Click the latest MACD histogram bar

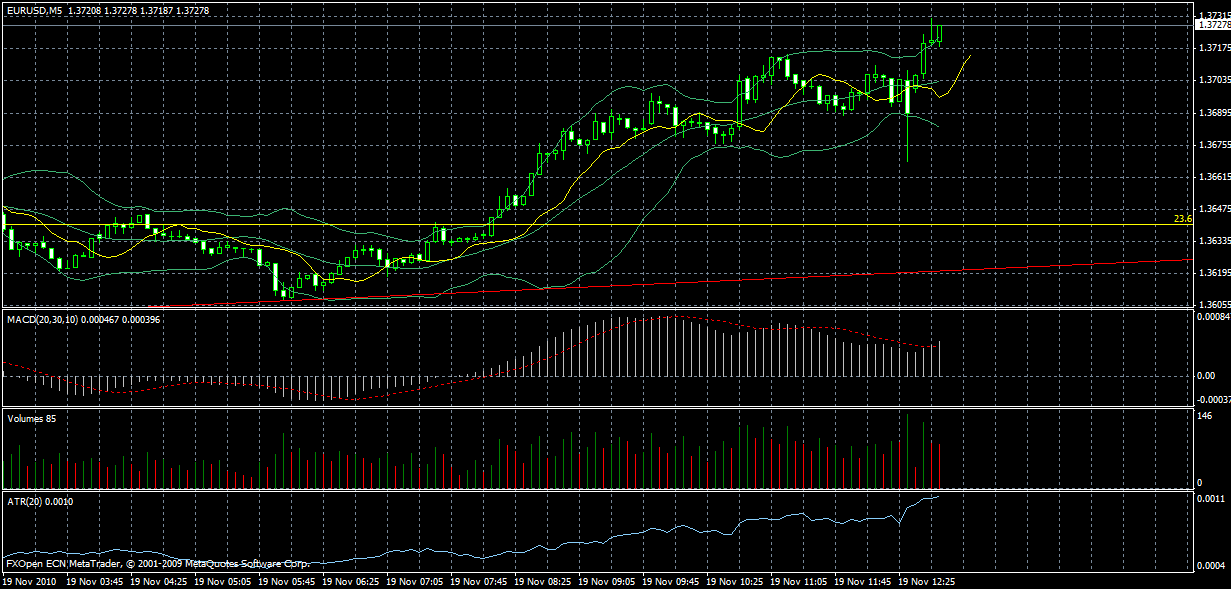tap(941, 358)
